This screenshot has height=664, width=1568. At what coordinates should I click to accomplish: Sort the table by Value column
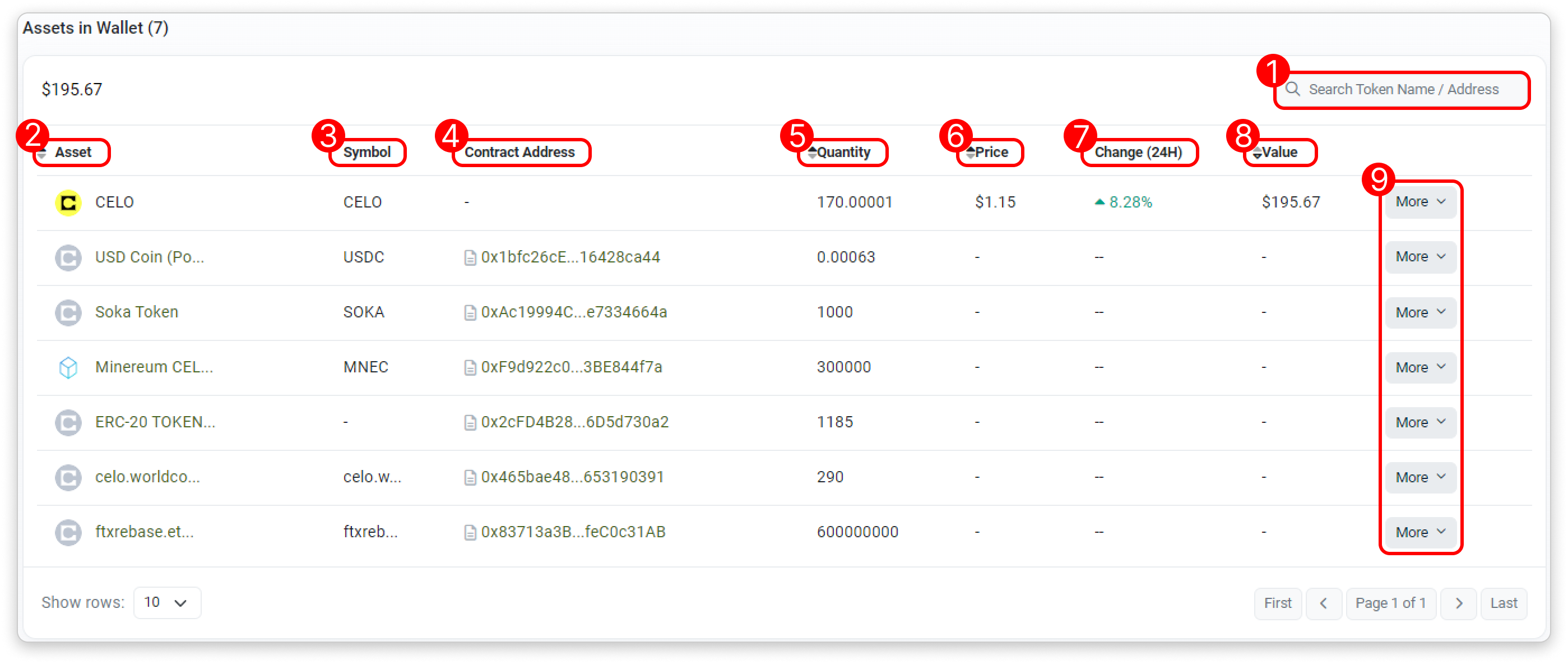pyautogui.click(x=1278, y=153)
